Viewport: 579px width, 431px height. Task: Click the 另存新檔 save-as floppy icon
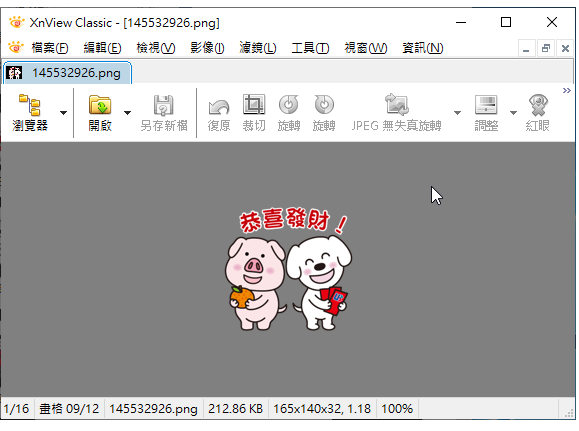point(164,105)
